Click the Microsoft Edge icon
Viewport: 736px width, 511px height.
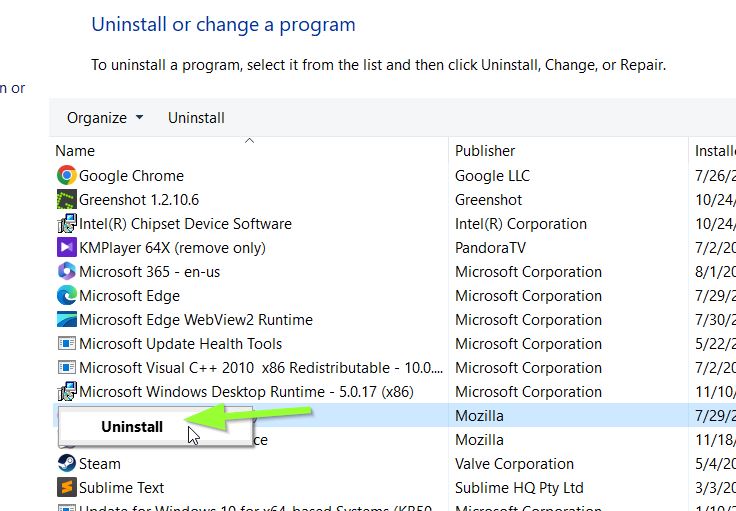click(x=67, y=295)
